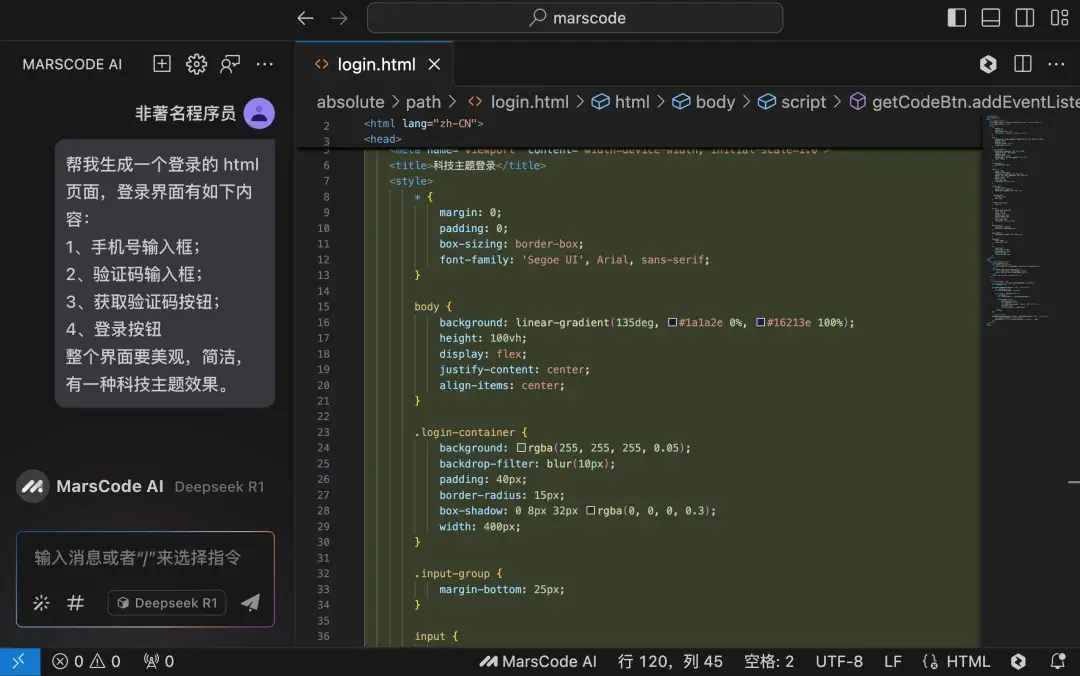The height and width of the screenshot is (676, 1080).
Task: Open Problems via errors and warnings counter
Action: (85, 661)
